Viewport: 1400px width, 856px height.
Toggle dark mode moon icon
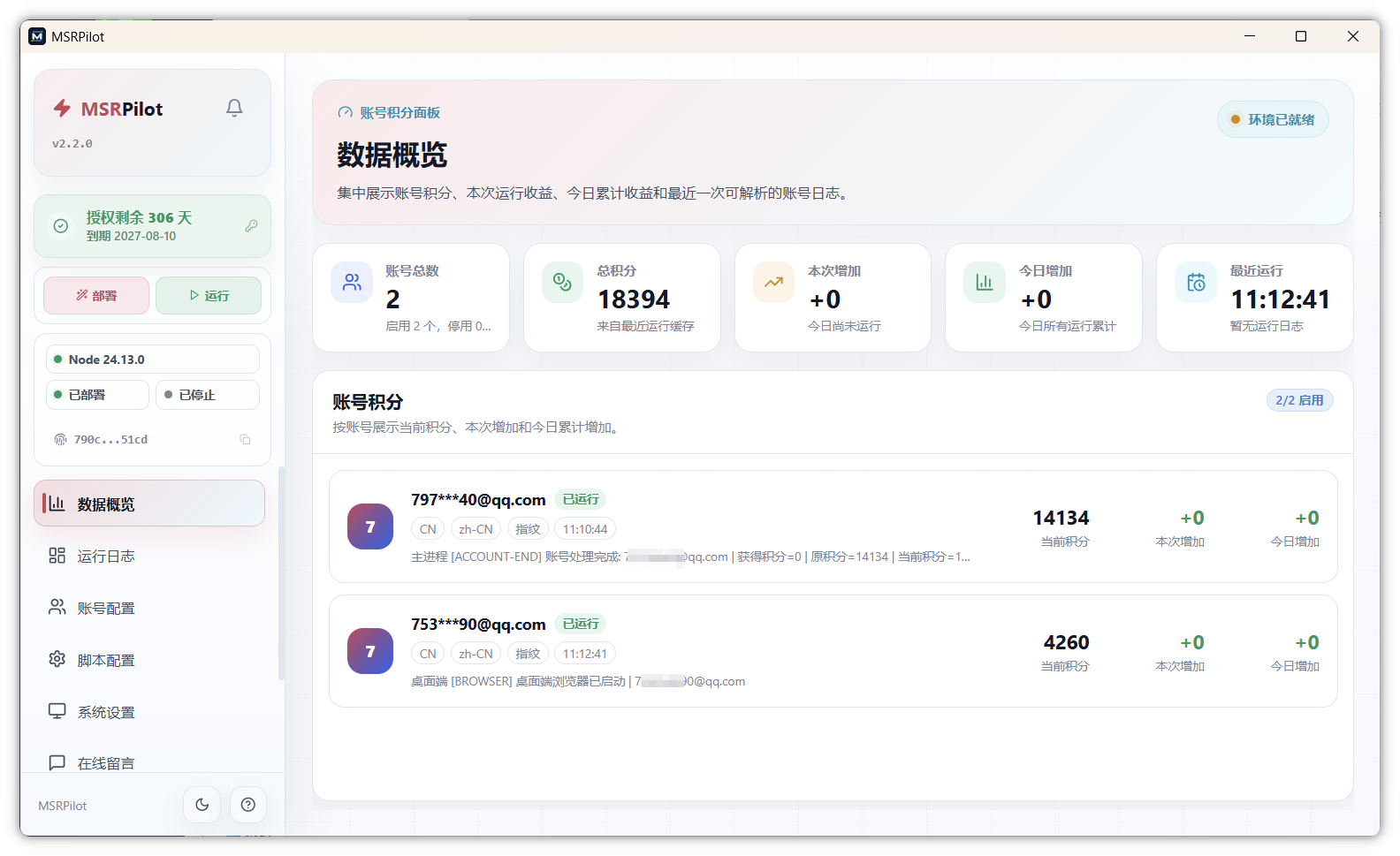tap(202, 805)
